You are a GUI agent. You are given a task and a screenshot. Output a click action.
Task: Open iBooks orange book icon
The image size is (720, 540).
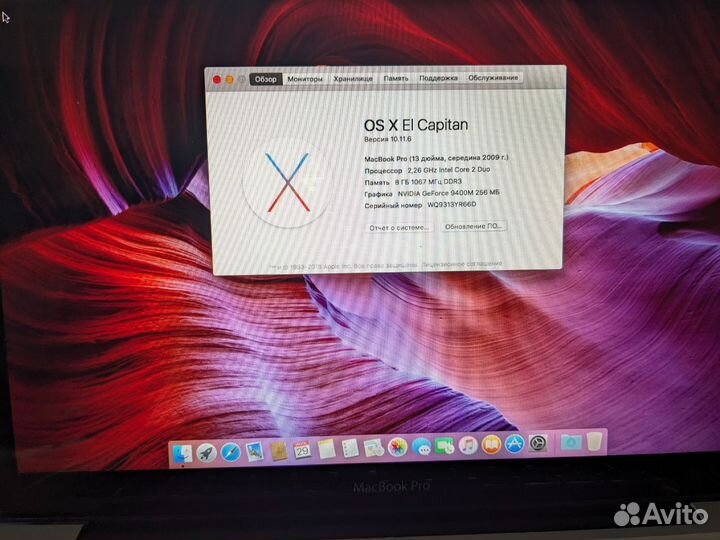[491, 445]
